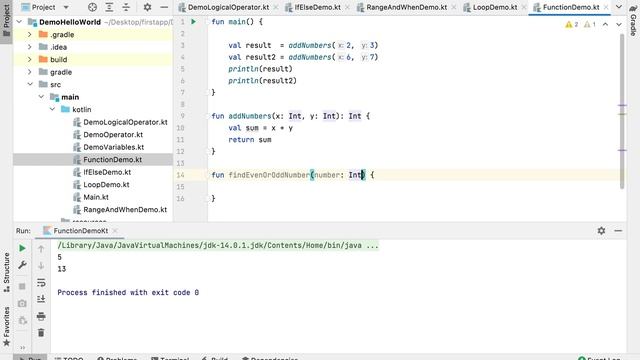Hide the Project panel with minus icon

pyautogui.click(x=164, y=7)
